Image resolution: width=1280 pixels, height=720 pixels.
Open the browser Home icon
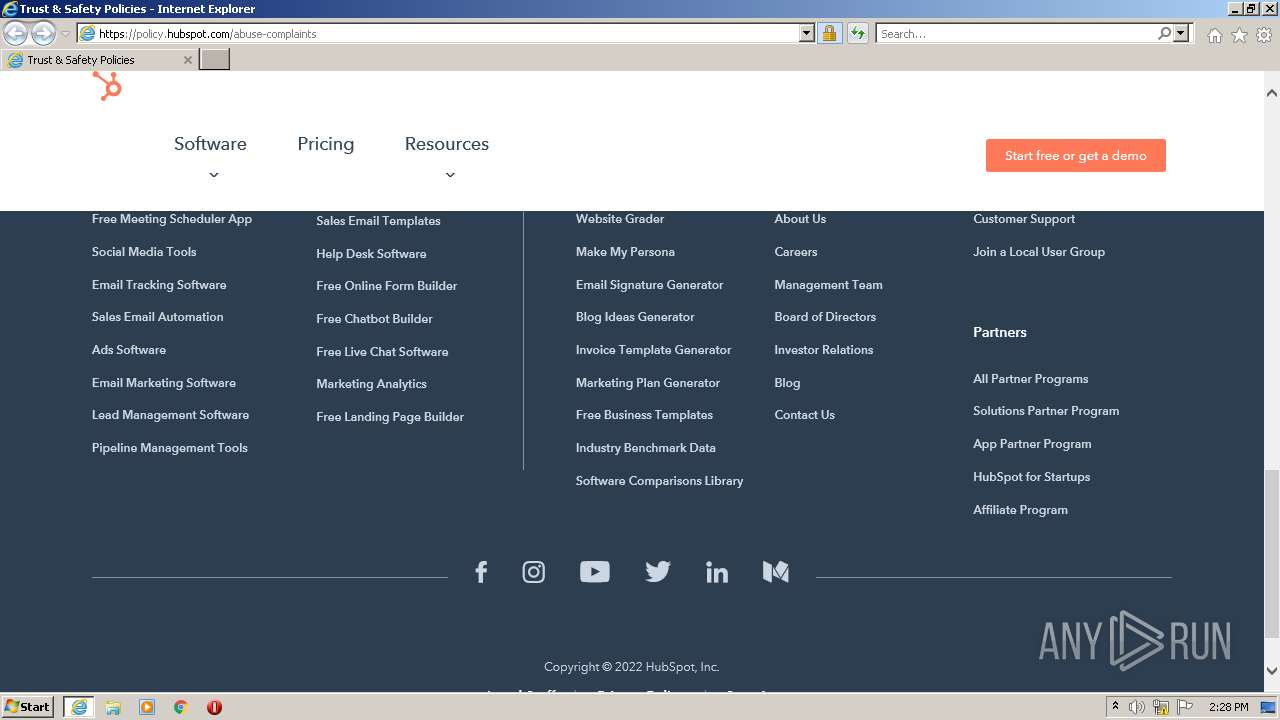tap(1214, 35)
